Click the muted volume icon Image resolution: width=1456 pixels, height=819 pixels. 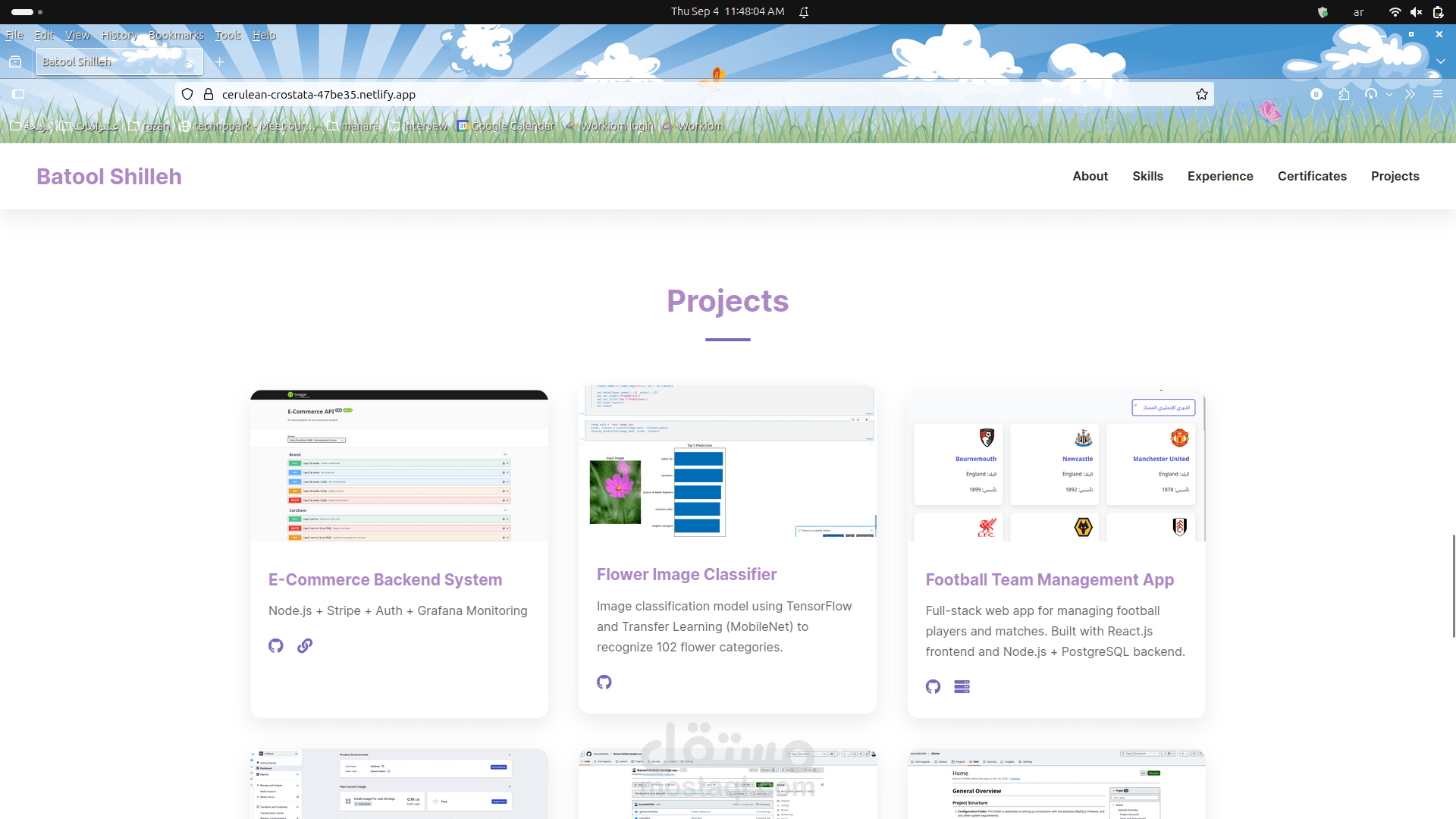[1416, 11]
